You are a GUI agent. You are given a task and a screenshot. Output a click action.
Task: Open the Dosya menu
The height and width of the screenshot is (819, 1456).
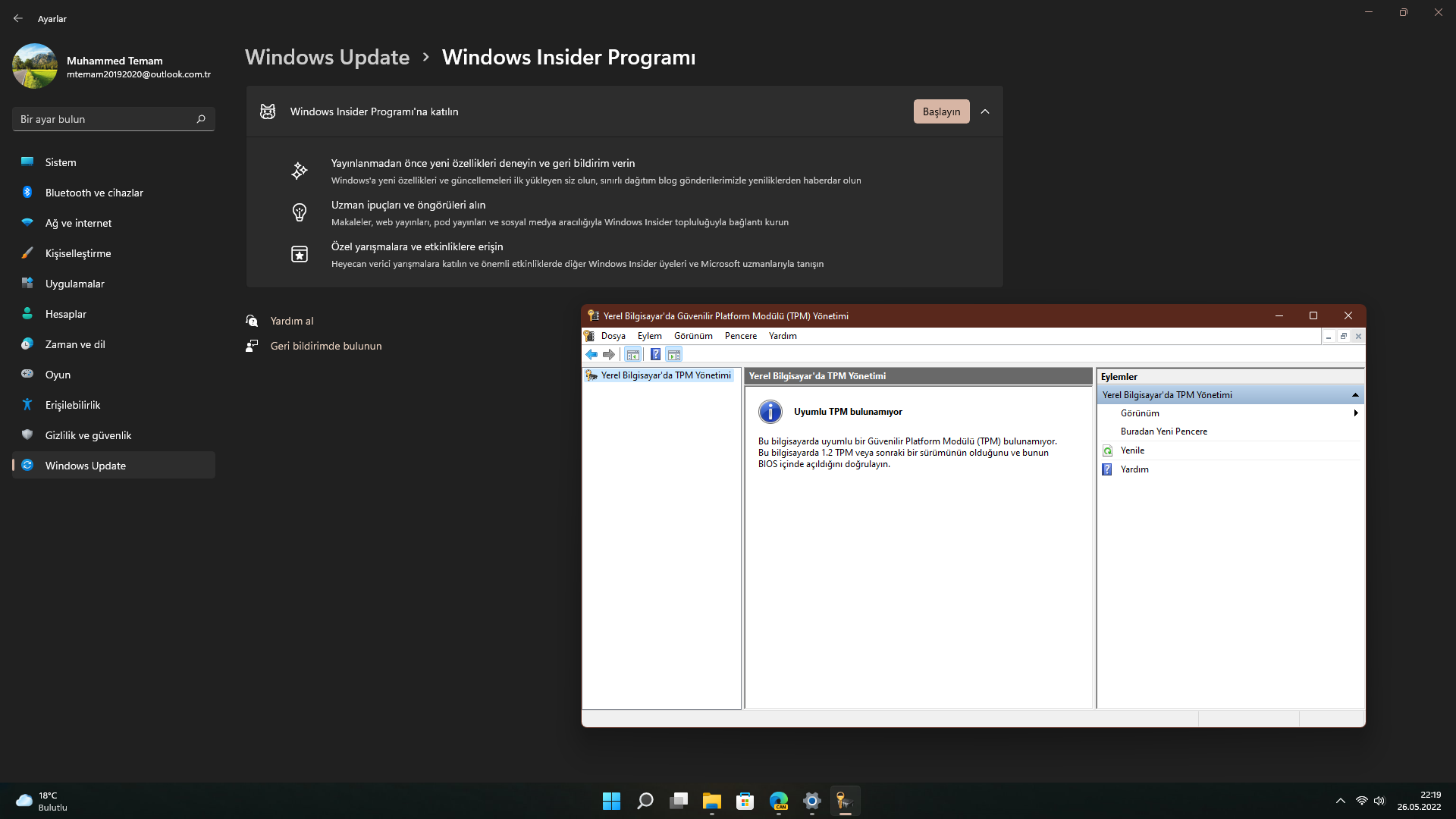coord(613,336)
